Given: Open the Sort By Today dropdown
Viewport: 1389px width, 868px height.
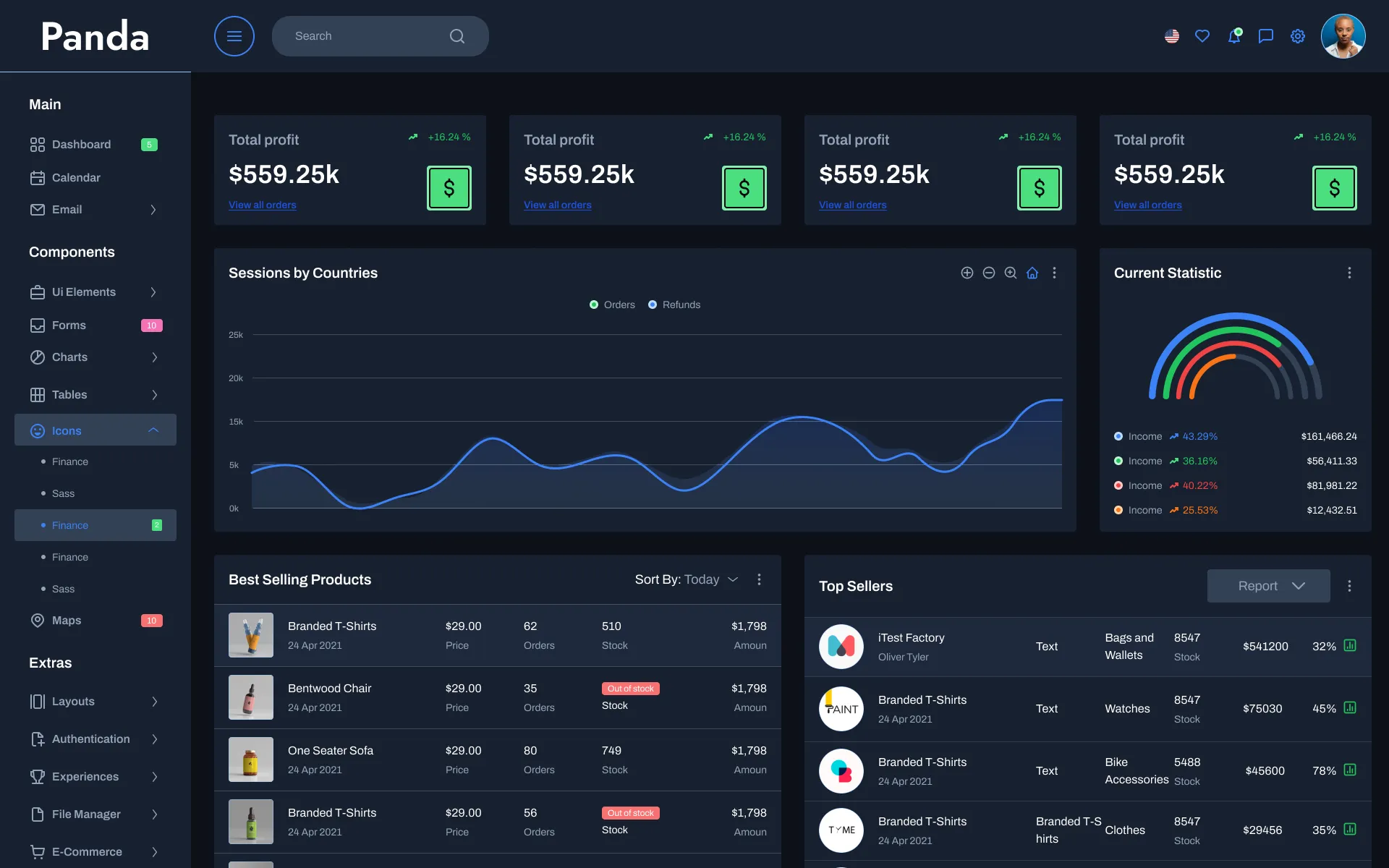Looking at the screenshot, I should pos(702,579).
